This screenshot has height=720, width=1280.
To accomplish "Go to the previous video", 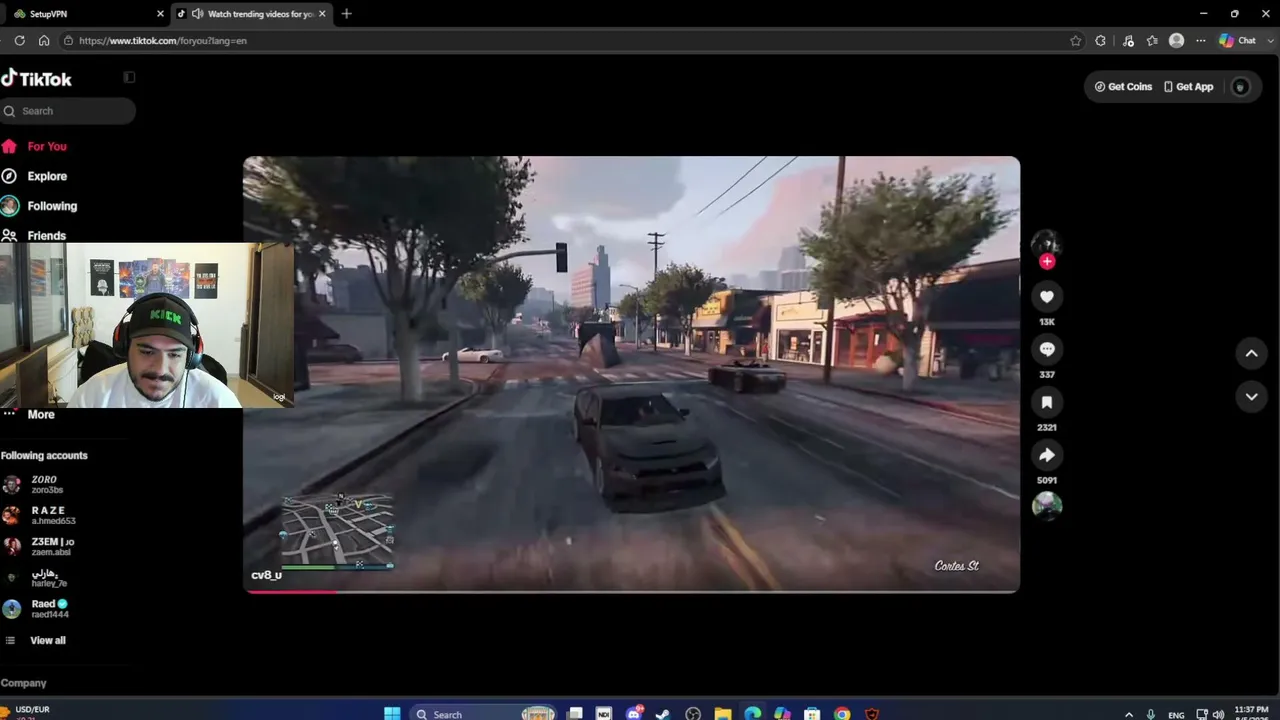I will 1251,353.
